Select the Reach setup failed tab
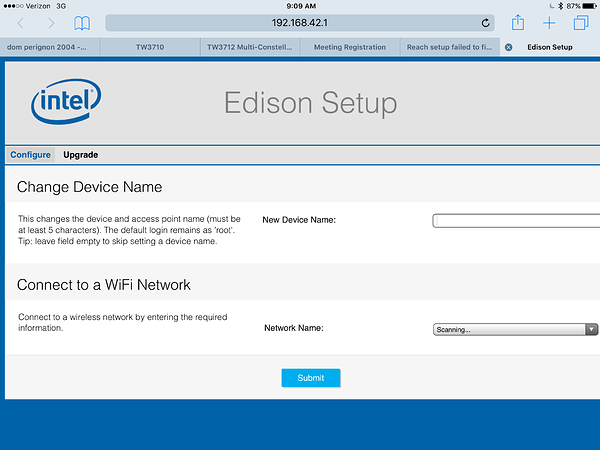Viewport: 600px width, 450px height. (x=450, y=47)
